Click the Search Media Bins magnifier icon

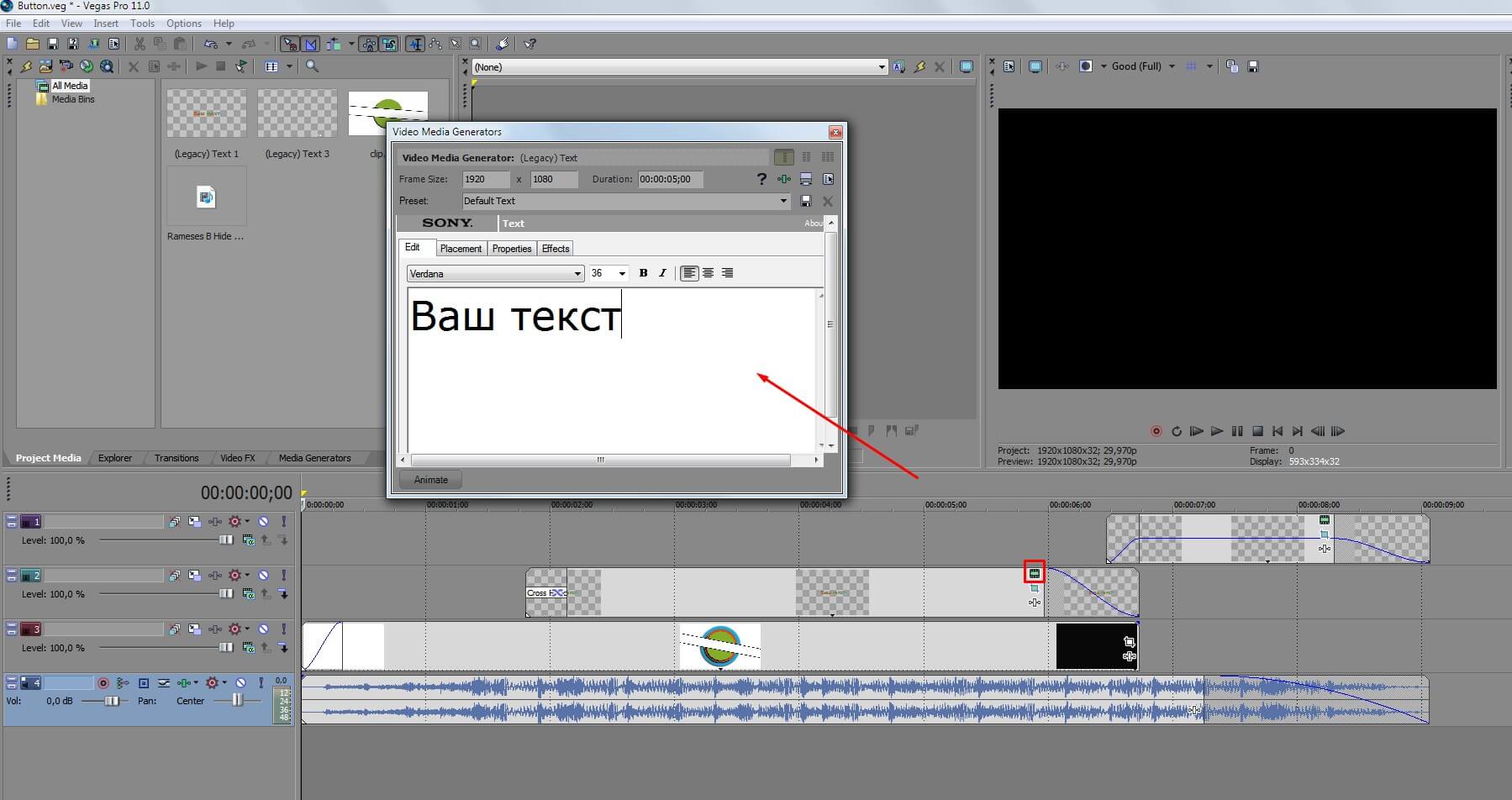312,66
